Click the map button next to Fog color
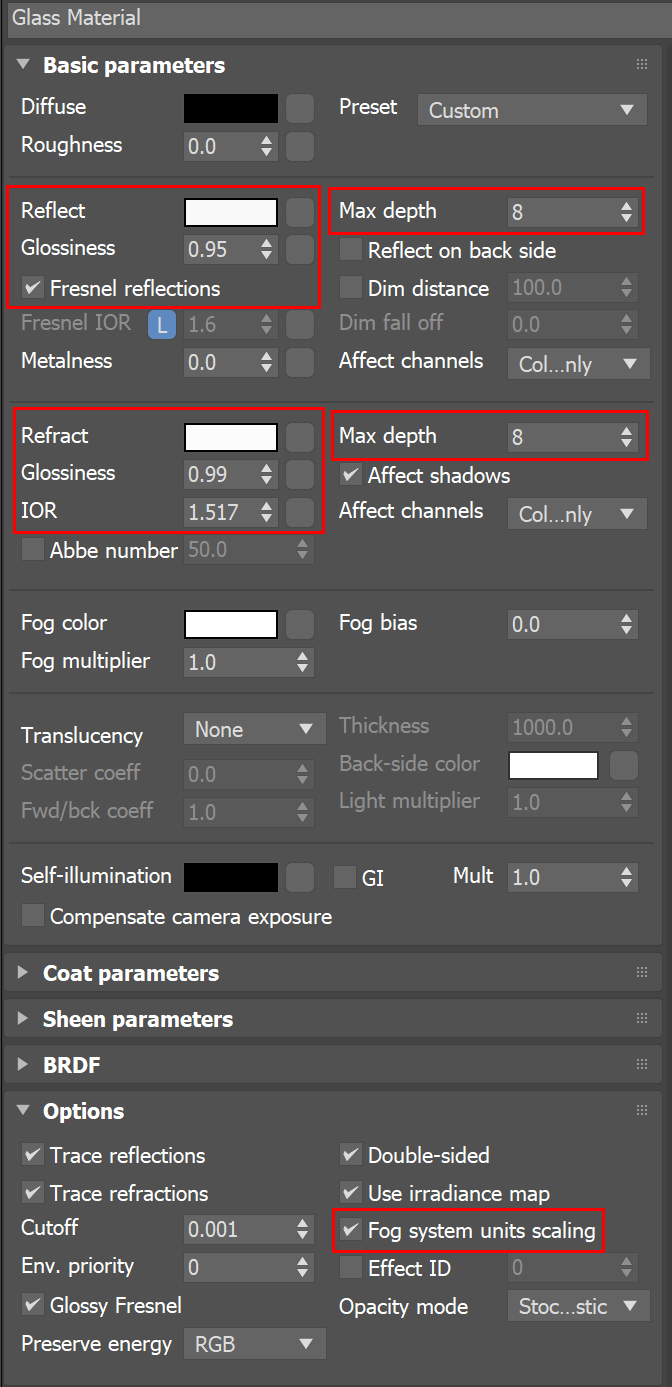 [x=300, y=624]
